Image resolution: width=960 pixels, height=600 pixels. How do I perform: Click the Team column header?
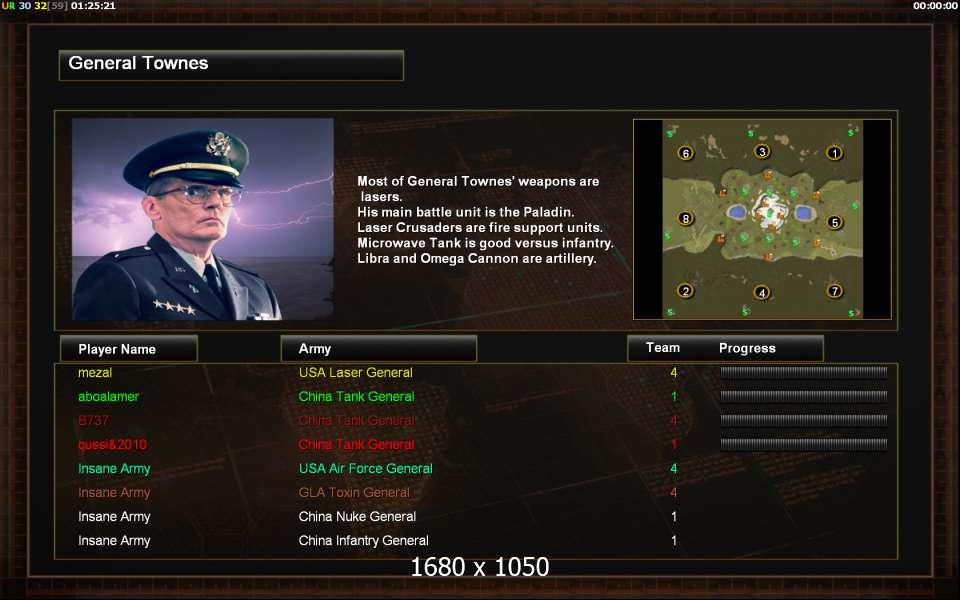tap(663, 348)
